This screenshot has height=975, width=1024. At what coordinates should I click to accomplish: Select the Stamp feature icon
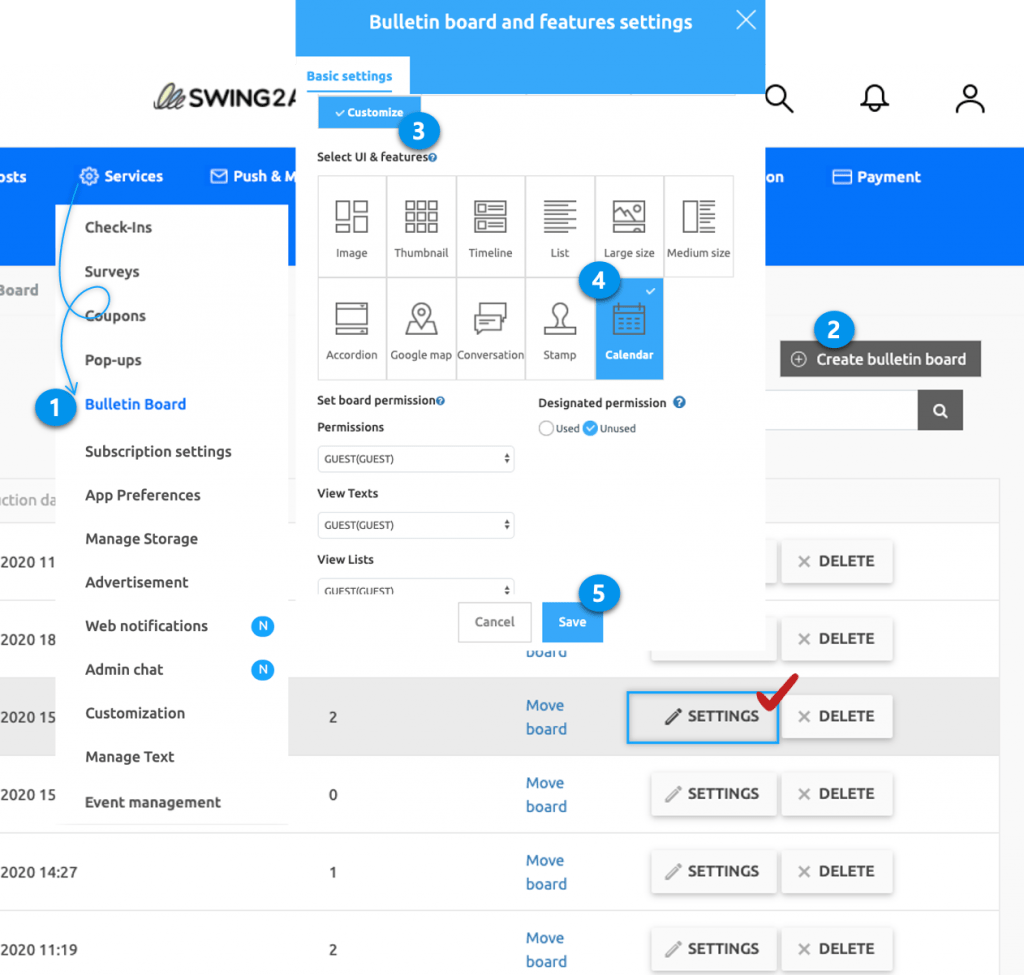(559, 327)
